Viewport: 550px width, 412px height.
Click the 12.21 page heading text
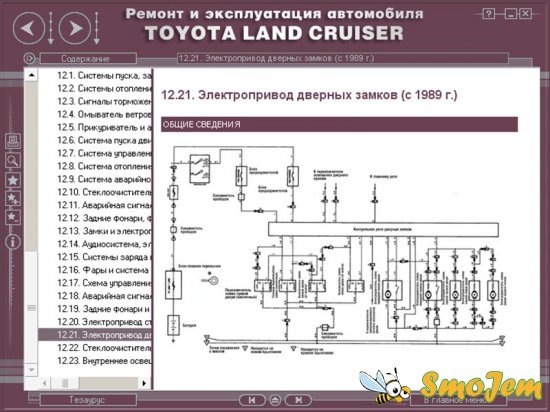pos(309,95)
